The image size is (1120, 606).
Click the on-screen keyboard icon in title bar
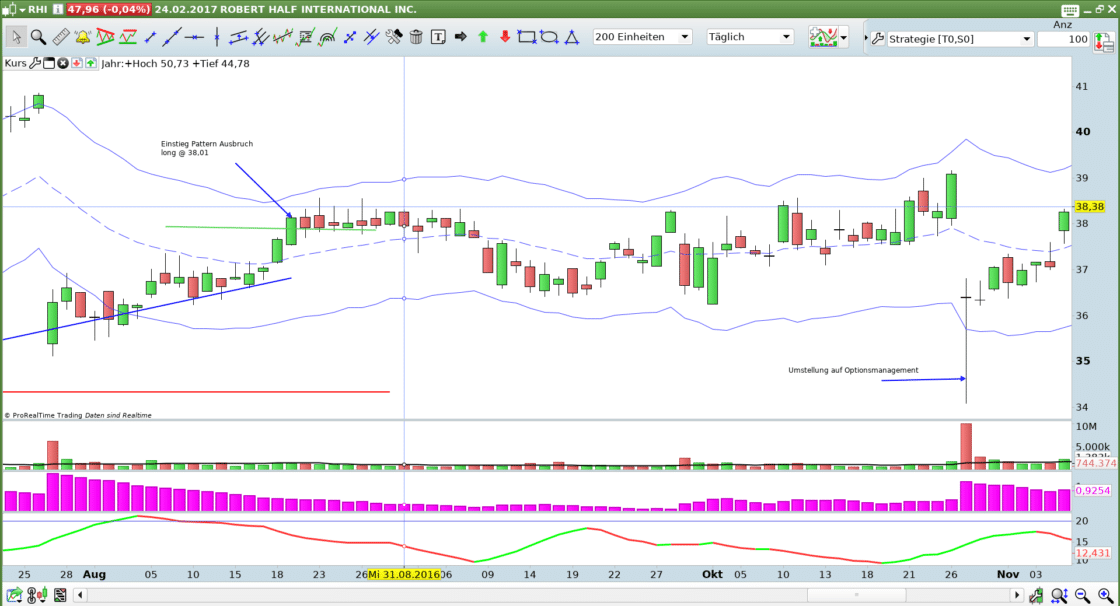click(x=1070, y=9)
